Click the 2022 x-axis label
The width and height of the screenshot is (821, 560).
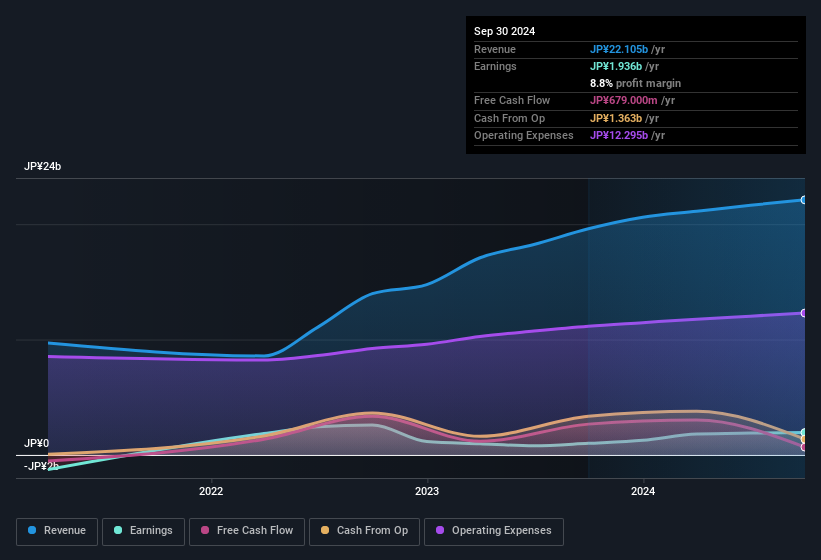point(211,491)
